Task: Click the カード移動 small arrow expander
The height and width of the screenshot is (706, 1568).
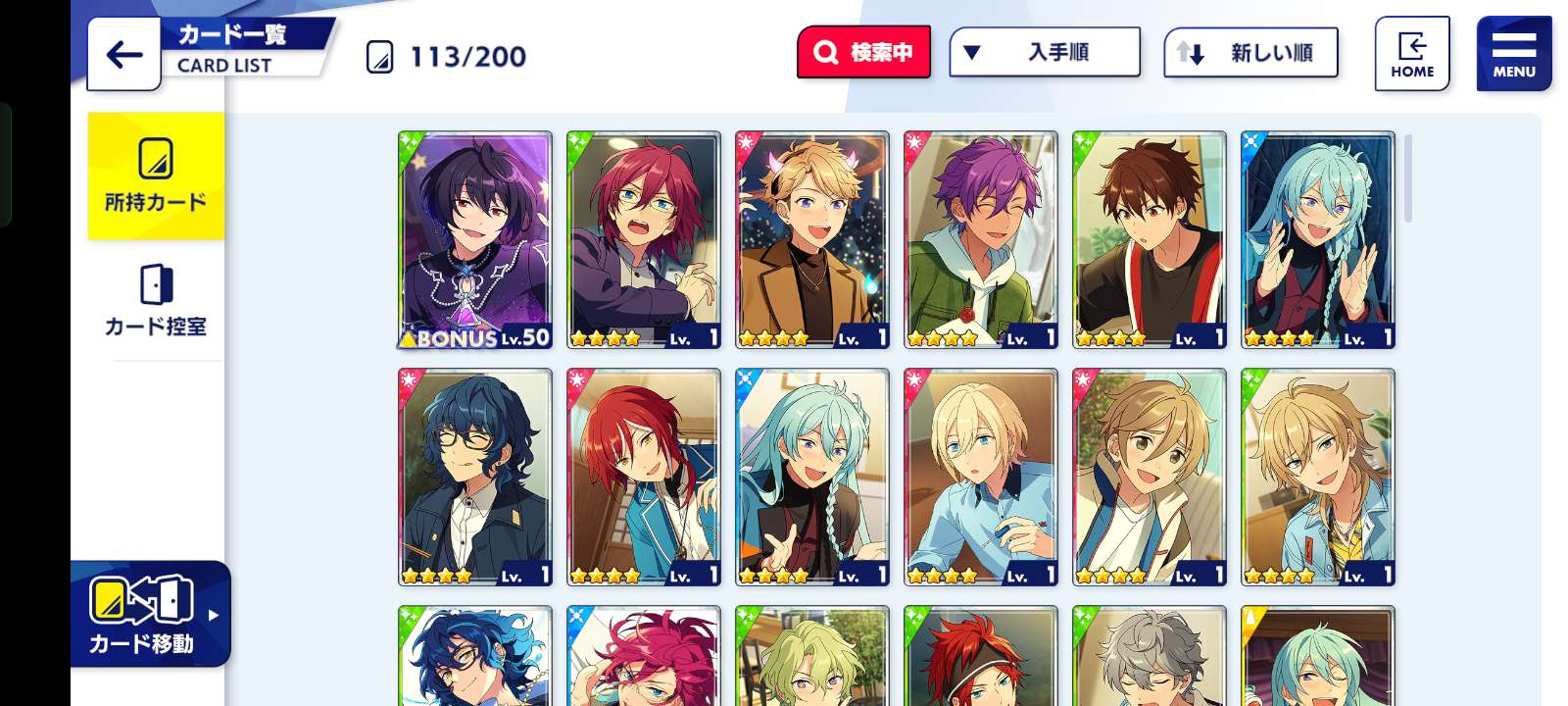Action: pos(214,615)
